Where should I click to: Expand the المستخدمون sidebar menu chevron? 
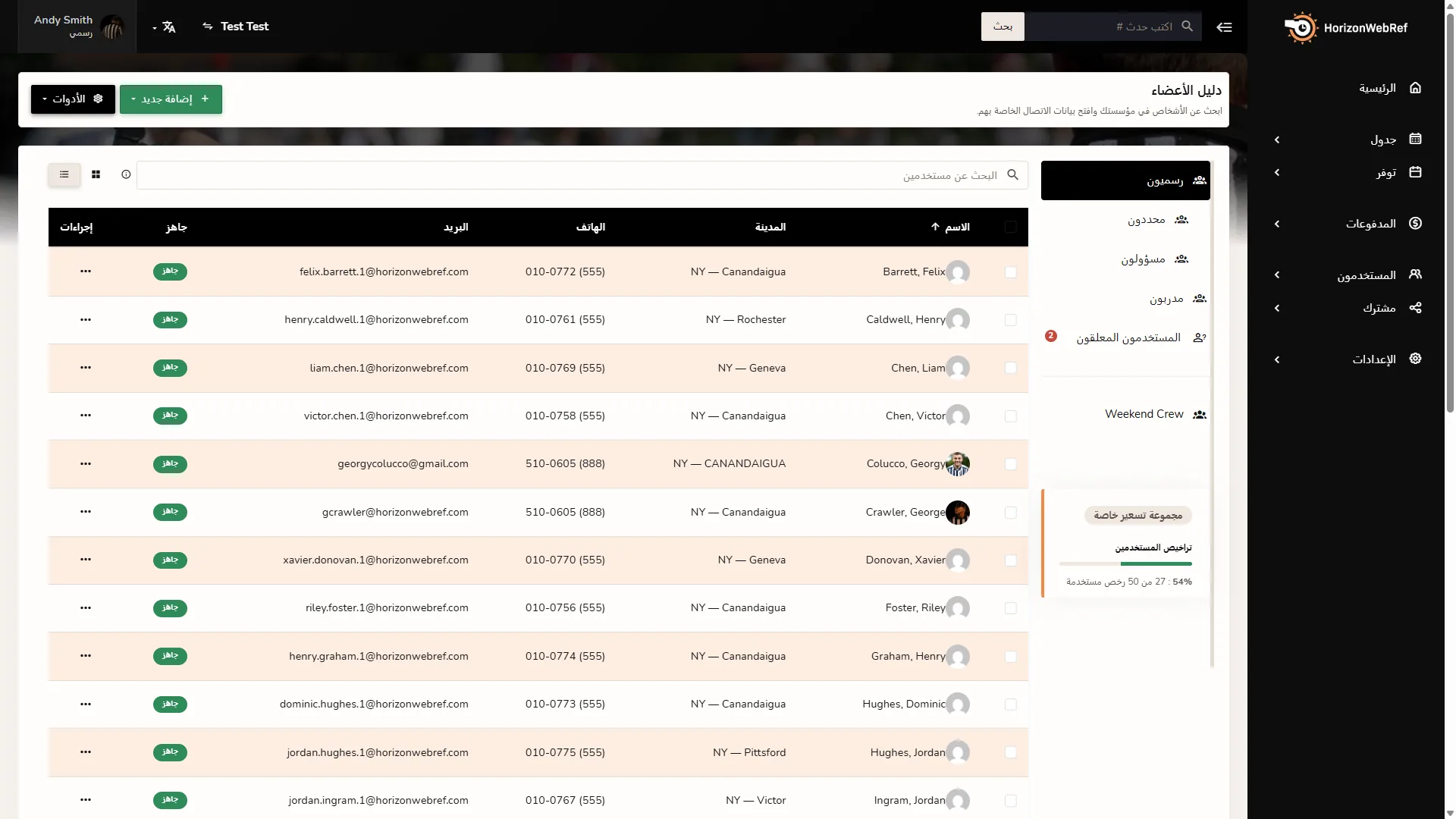pos(1277,275)
